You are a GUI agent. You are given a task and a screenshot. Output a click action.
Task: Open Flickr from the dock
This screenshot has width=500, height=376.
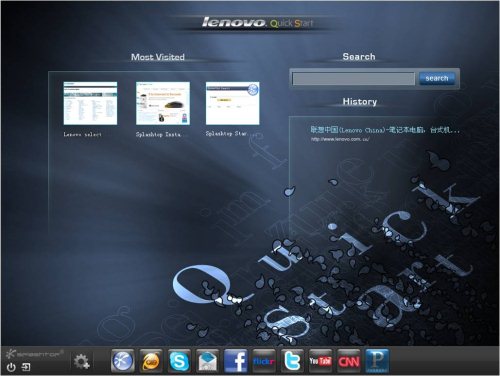click(x=264, y=361)
